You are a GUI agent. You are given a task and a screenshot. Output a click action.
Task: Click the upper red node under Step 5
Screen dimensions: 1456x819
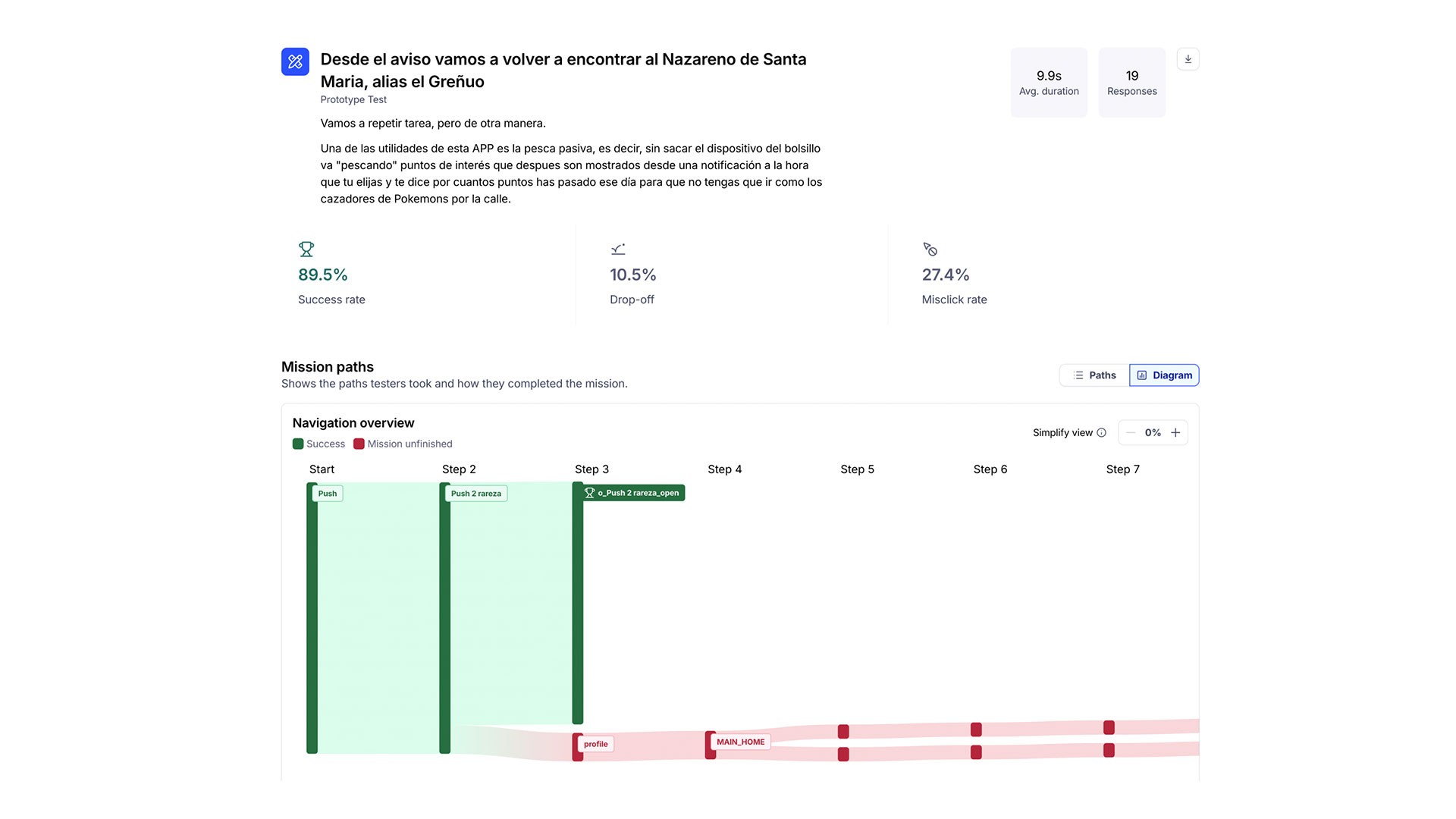point(843,731)
